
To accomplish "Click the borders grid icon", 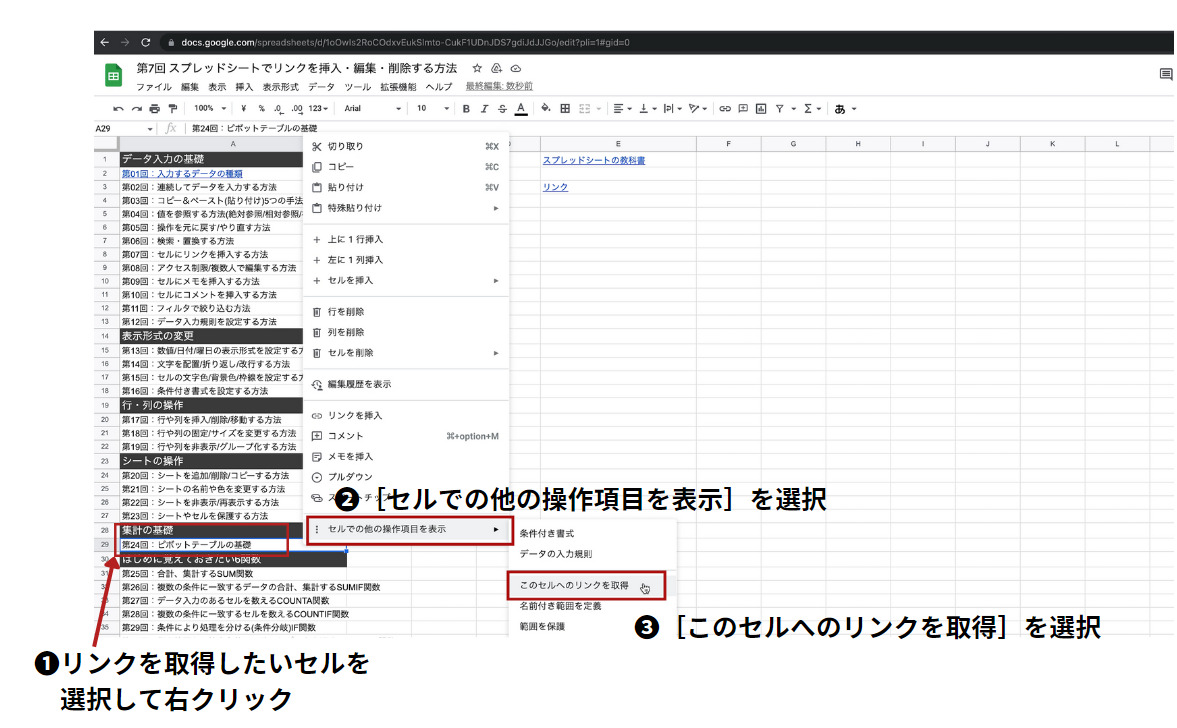I will pyautogui.click(x=565, y=108).
